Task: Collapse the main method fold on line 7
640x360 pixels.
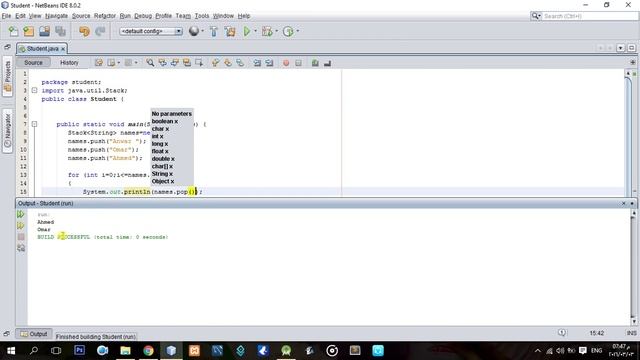Action: [x=34, y=124]
